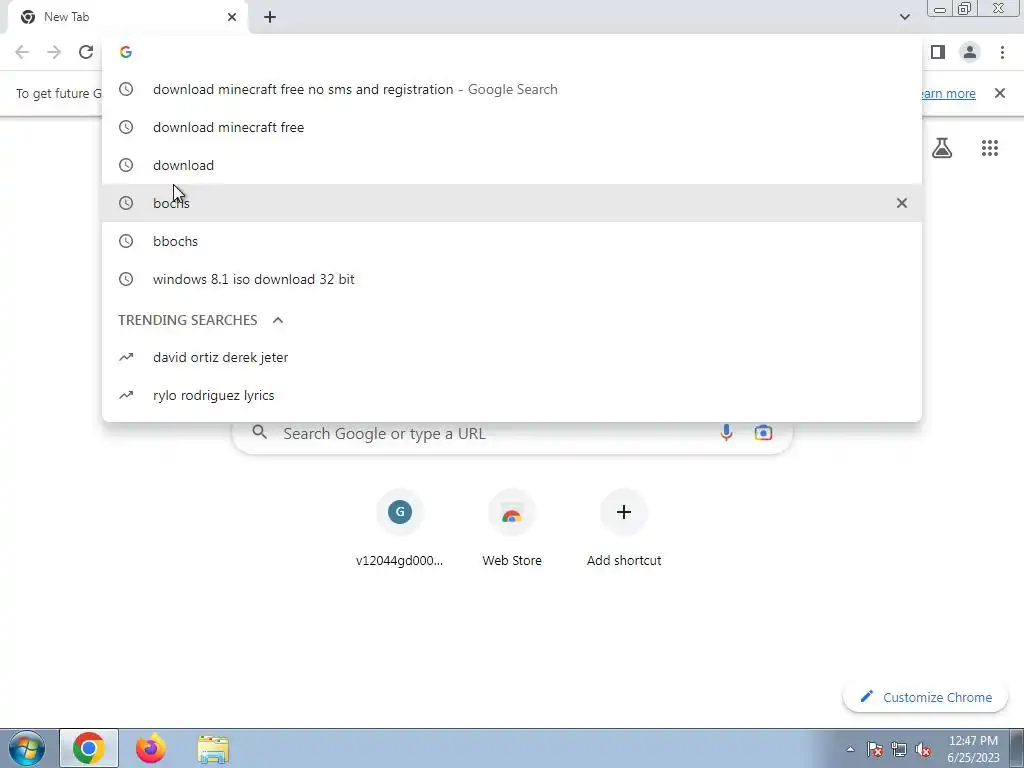Viewport: 1024px width, 768px height.
Task: Click the network status tray icon
Action: click(899, 749)
